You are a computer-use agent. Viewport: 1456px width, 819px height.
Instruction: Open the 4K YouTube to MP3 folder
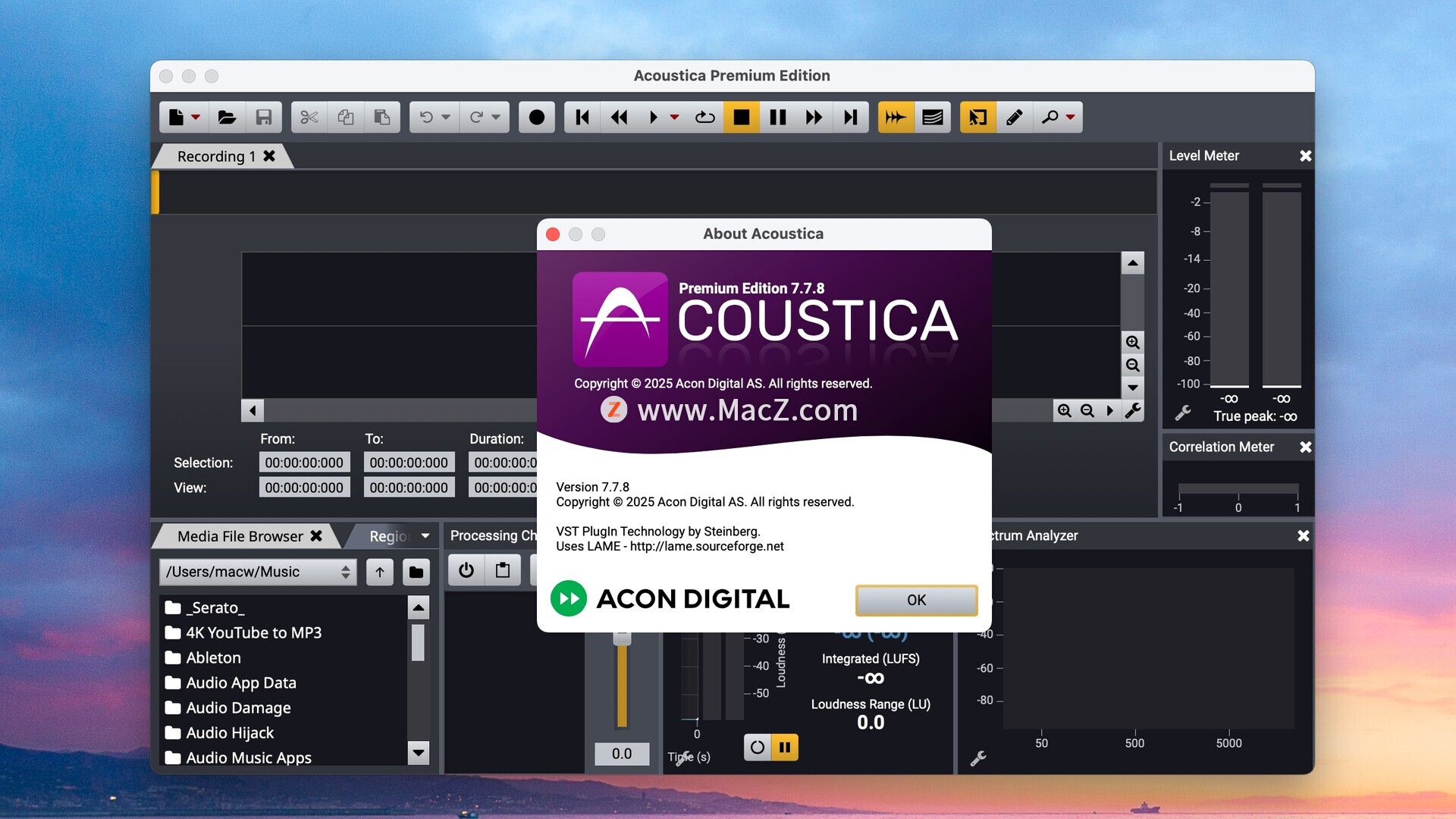pyautogui.click(x=243, y=632)
